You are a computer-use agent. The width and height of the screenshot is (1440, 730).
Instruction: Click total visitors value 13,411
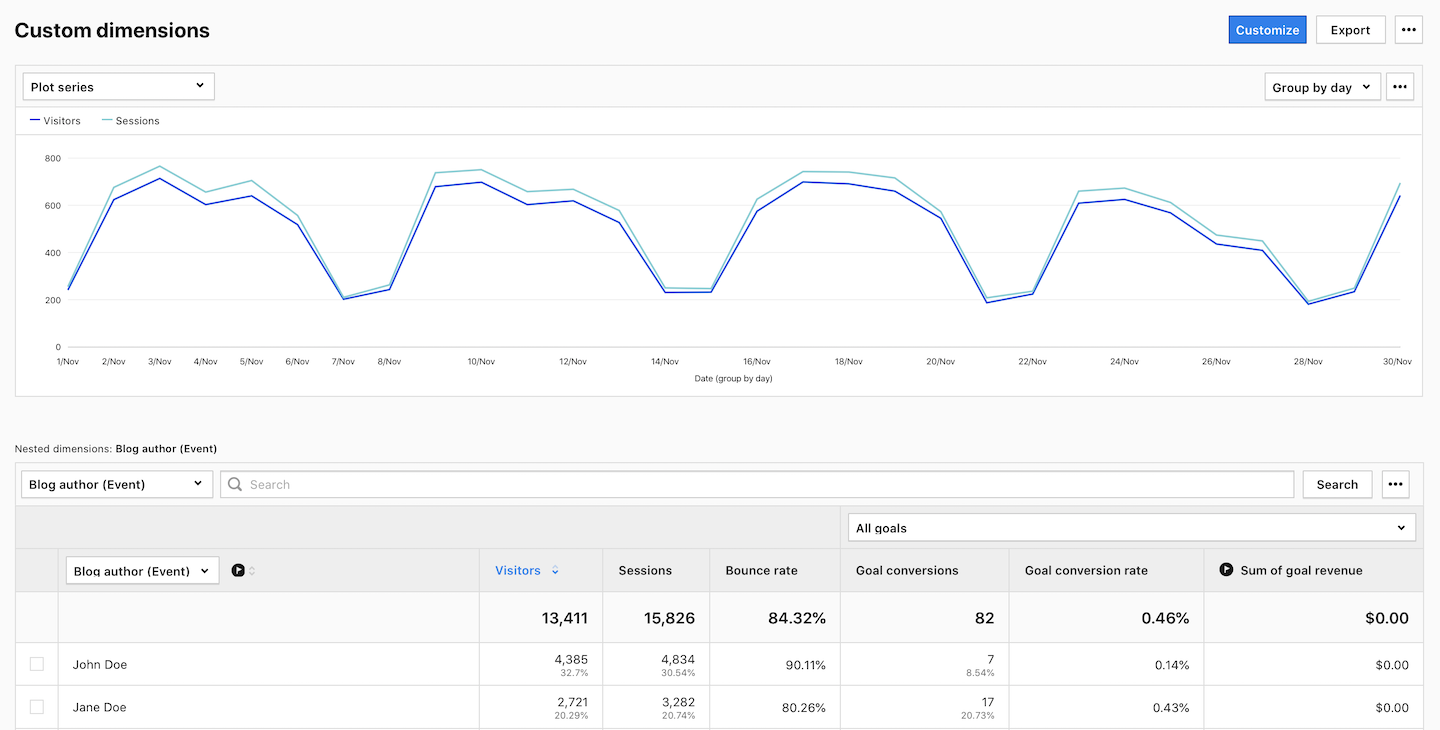[x=565, y=618]
